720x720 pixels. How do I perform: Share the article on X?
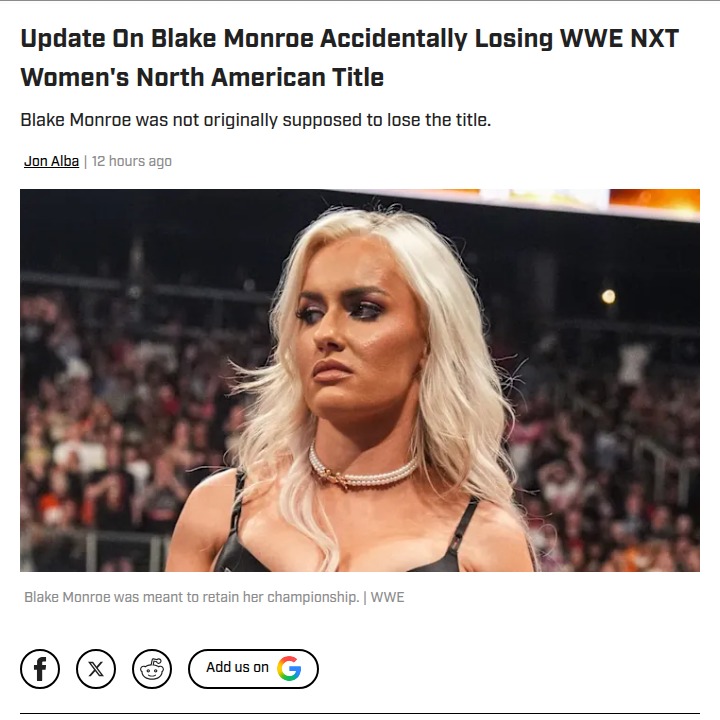pyautogui.click(x=96, y=669)
